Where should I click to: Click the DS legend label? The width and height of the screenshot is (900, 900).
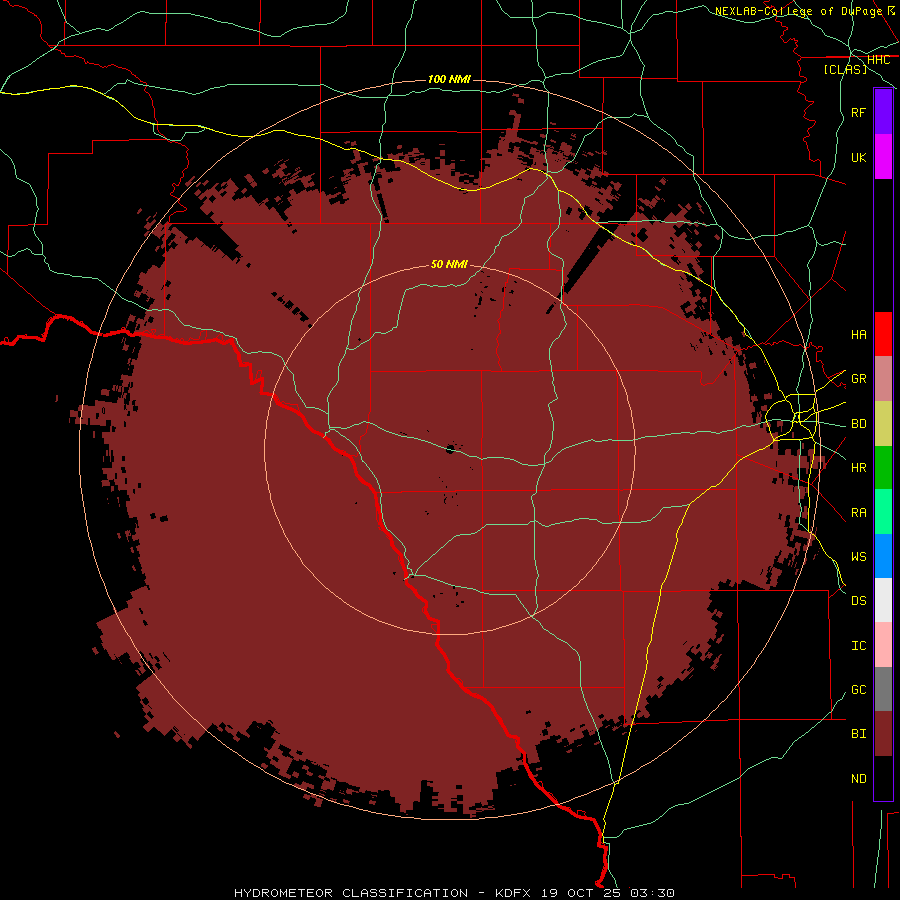pyautogui.click(x=858, y=600)
